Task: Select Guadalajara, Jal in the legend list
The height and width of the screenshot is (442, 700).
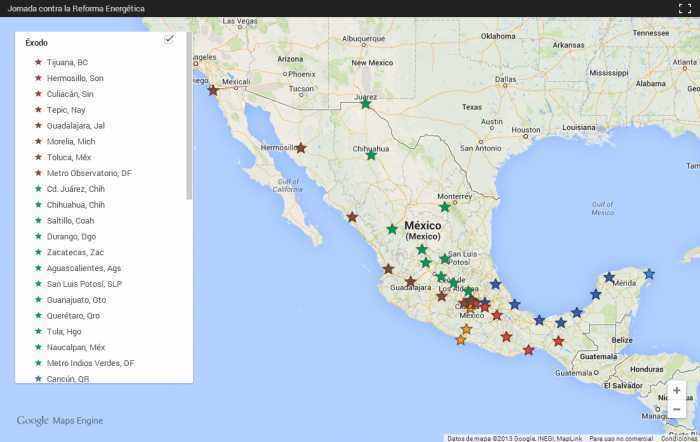Action: click(75, 125)
